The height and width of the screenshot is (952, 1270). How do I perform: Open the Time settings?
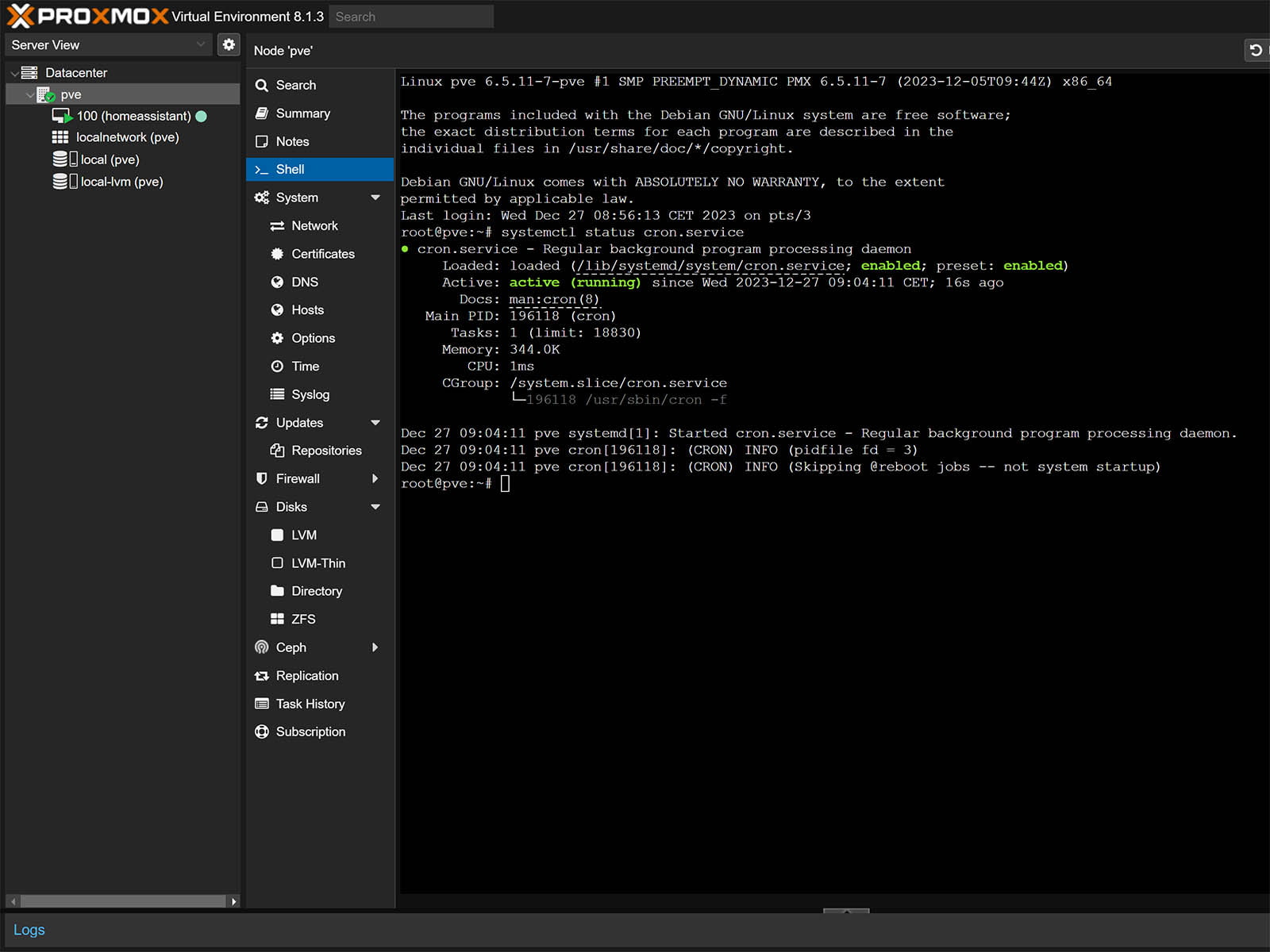305,366
